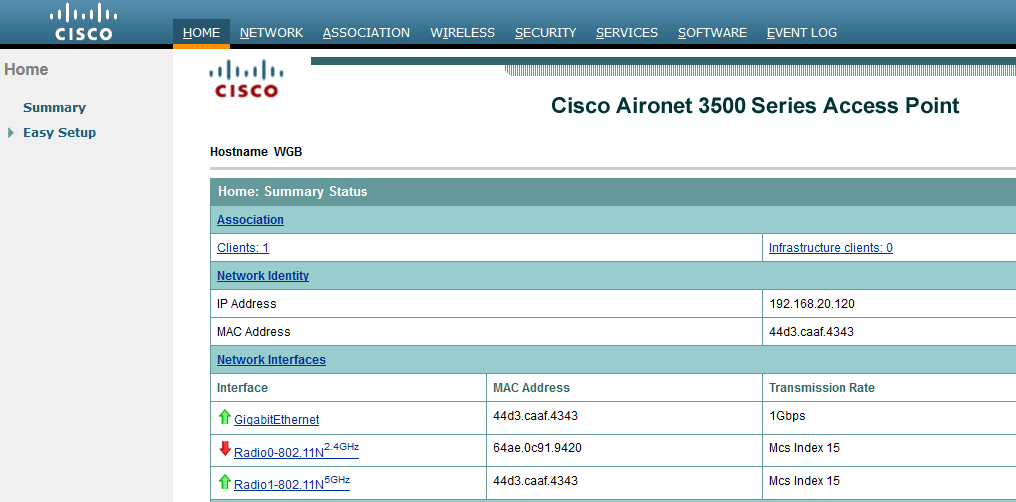Open the GigabitEthernet interface link
Image resolution: width=1016 pixels, height=502 pixels.
[x=276, y=420]
